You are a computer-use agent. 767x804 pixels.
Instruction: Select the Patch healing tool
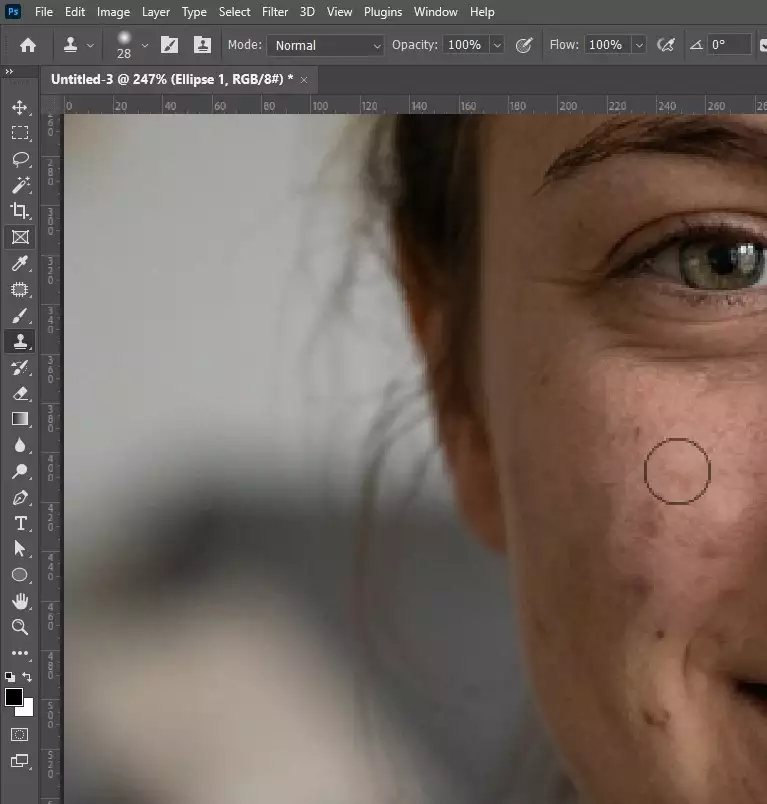coord(20,290)
